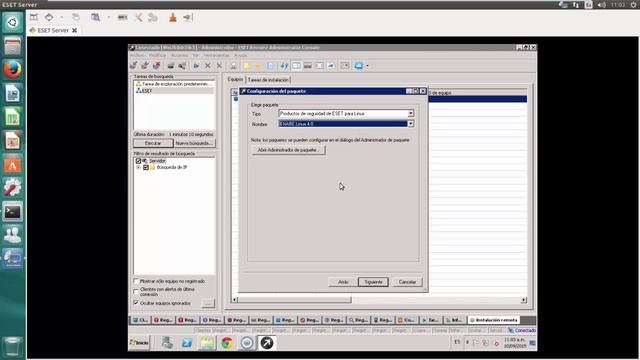The width and height of the screenshot is (640, 360).
Task: Click the orange stamp icon in viewer toolbar
Action: pos(173,17)
